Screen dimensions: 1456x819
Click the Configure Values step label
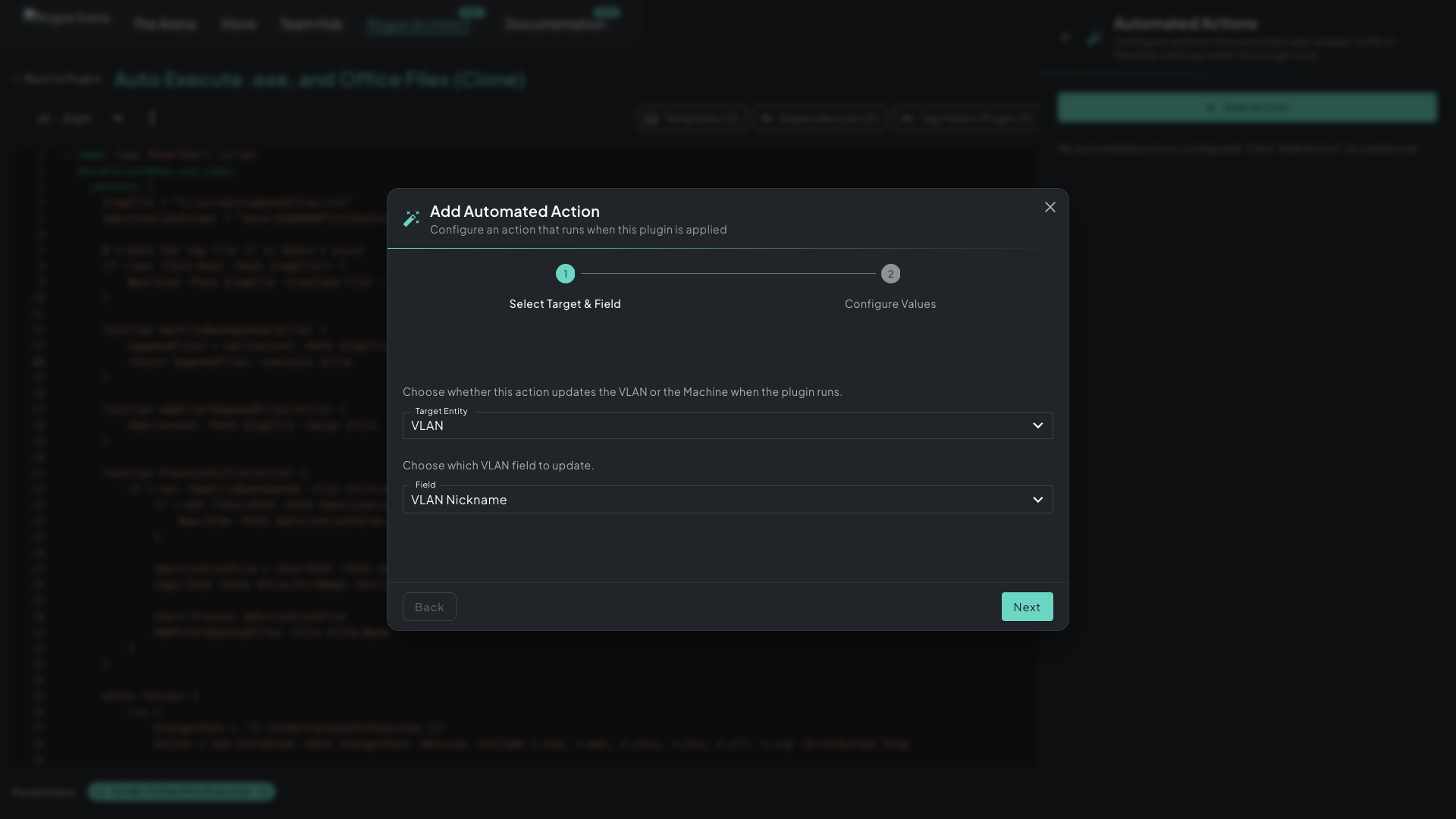(890, 304)
